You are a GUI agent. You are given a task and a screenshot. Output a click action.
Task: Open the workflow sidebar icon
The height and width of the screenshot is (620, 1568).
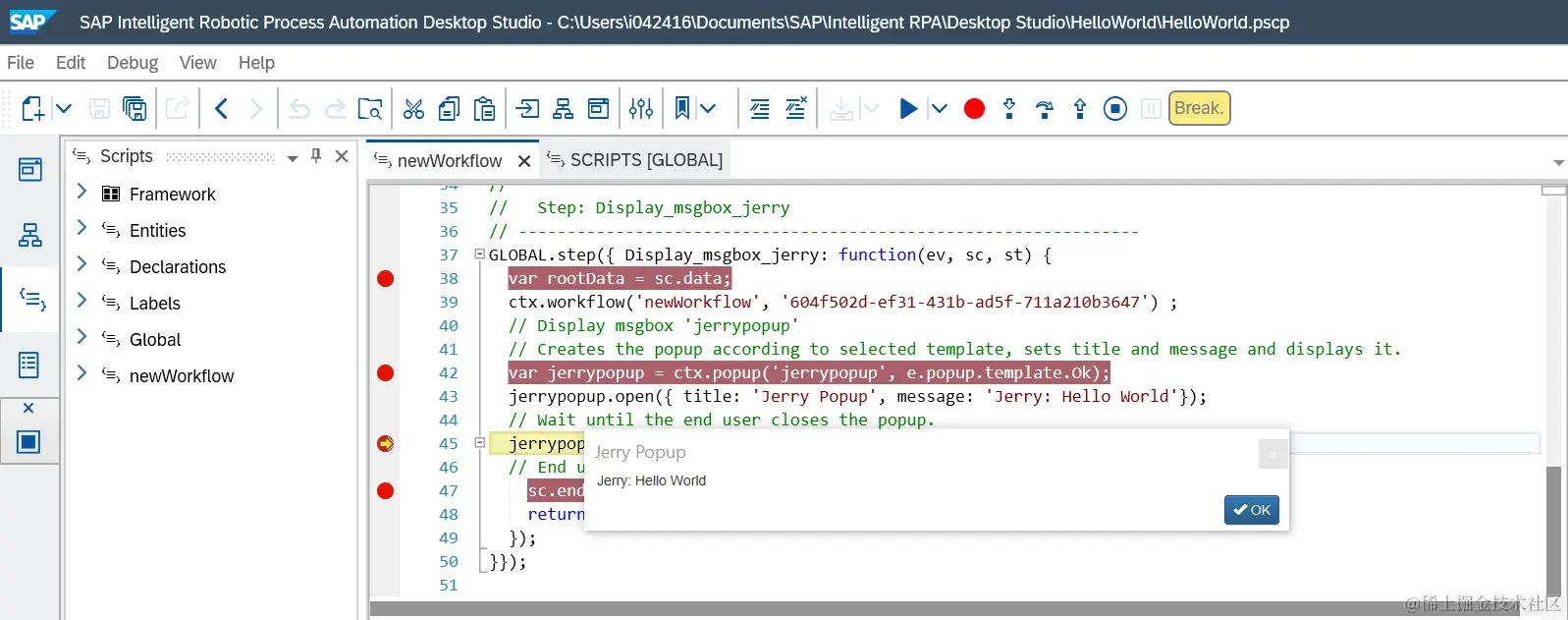tap(30, 235)
